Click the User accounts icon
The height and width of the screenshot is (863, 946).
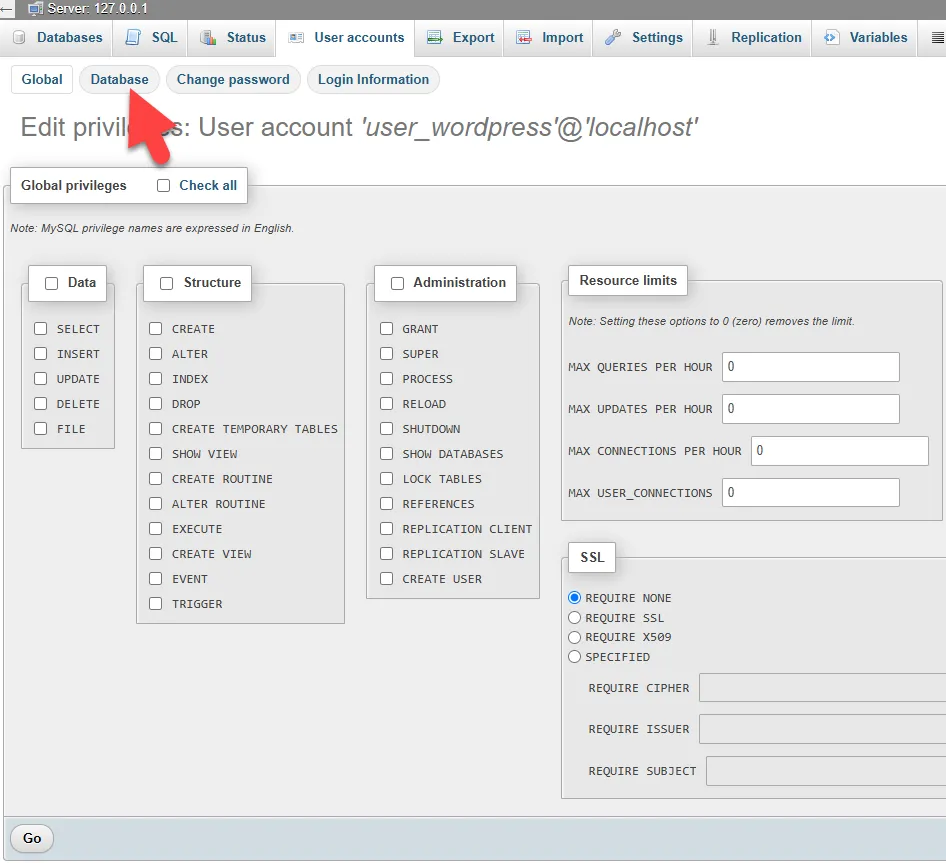click(x=296, y=37)
